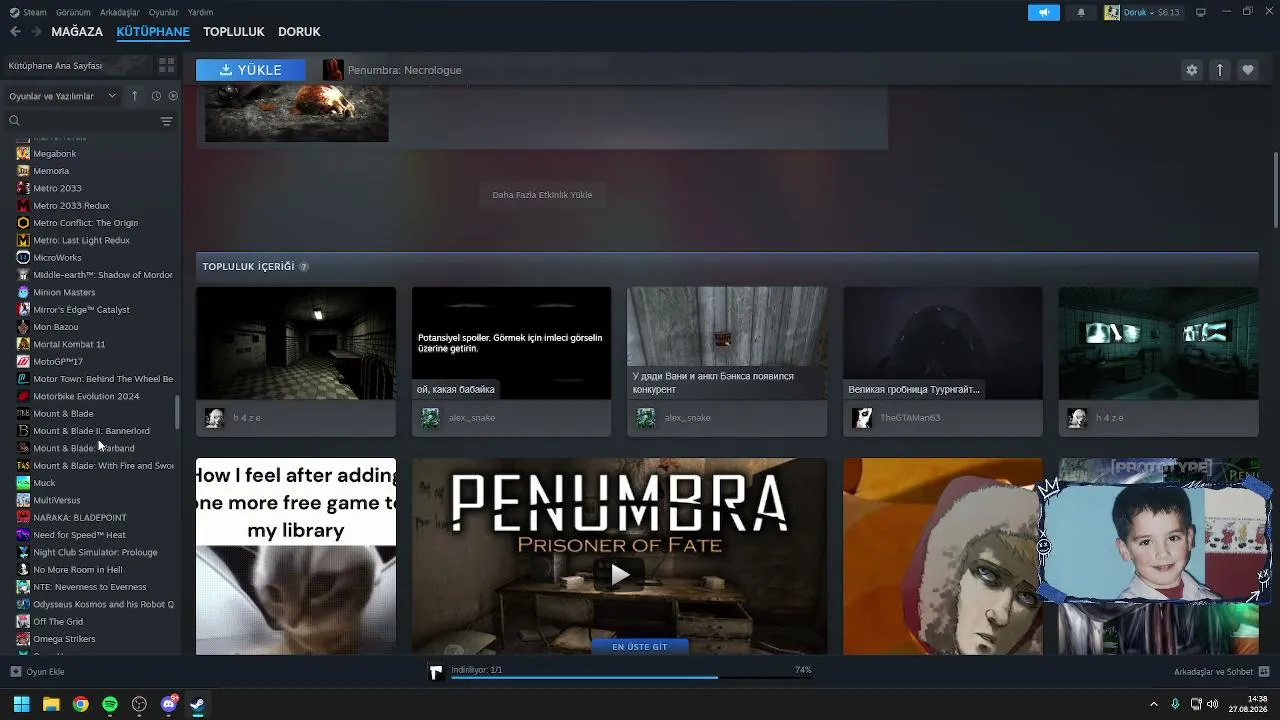Go back with the navigation back arrow

(15, 32)
